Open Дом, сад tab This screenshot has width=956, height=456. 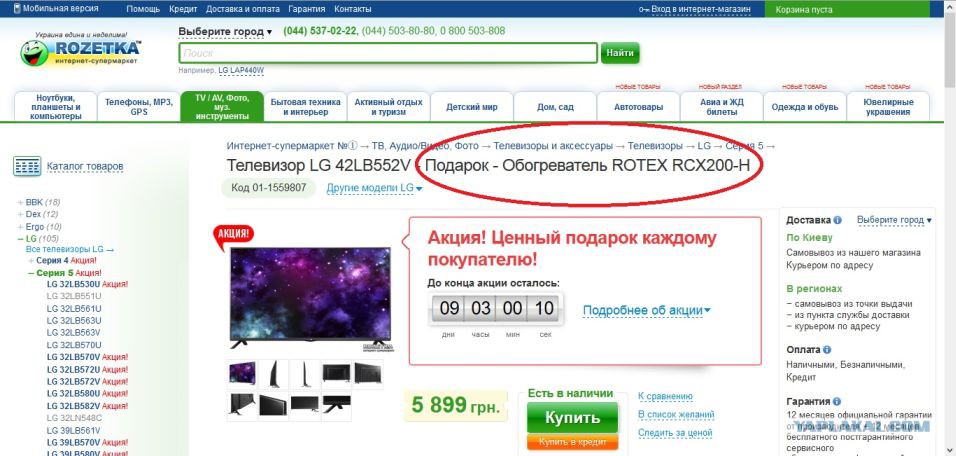pos(555,107)
